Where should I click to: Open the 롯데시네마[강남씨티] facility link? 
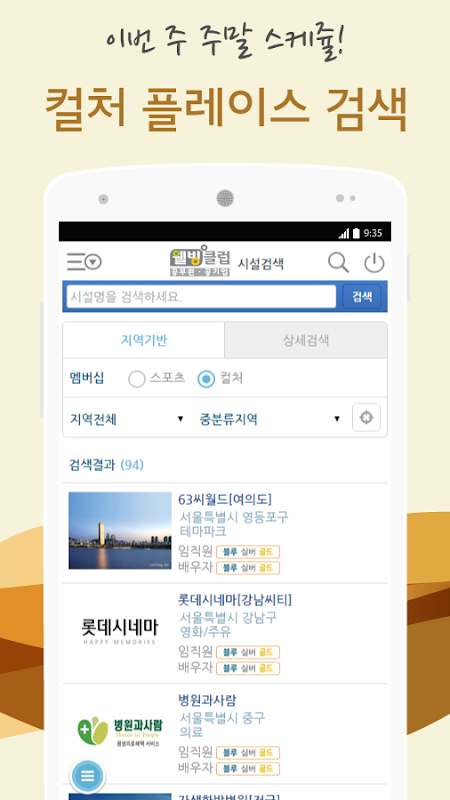[x=235, y=599]
